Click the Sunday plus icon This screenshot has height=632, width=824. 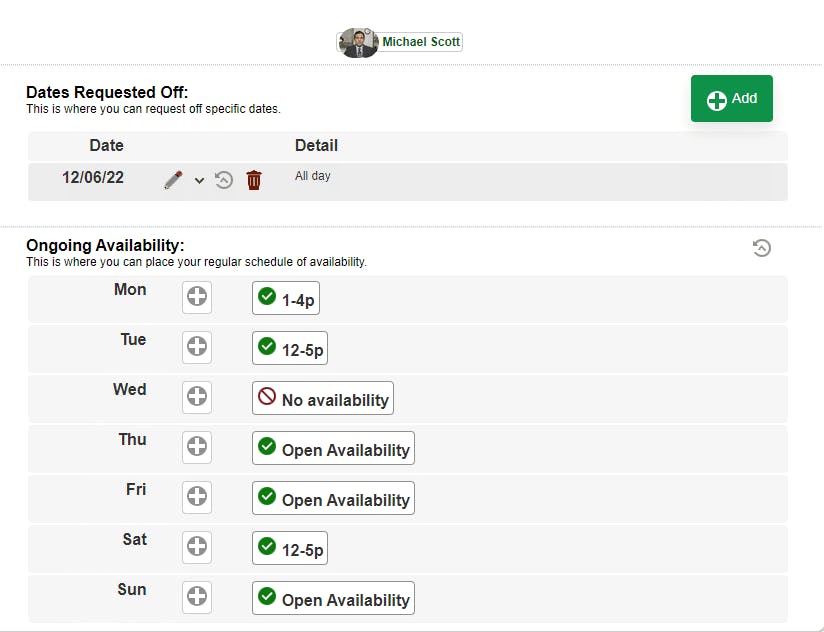(197, 597)
